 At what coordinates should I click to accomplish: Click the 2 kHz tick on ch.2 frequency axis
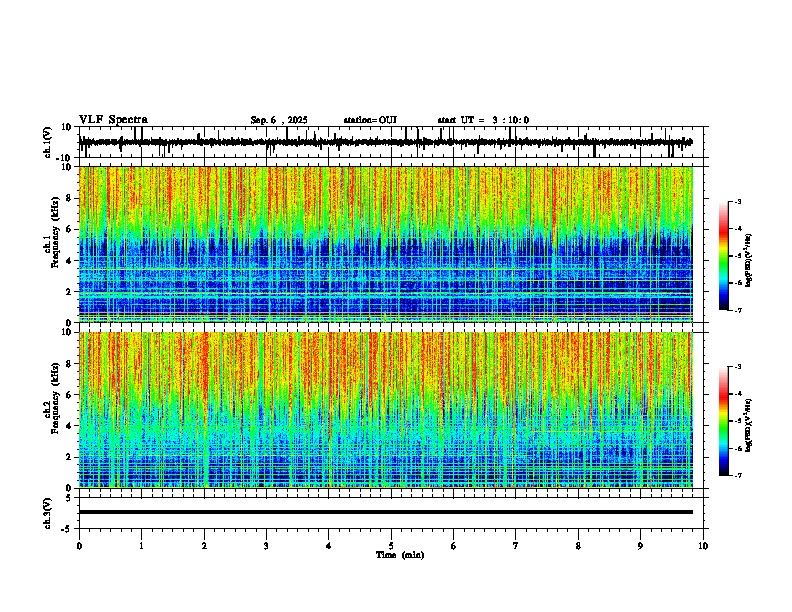69,457
